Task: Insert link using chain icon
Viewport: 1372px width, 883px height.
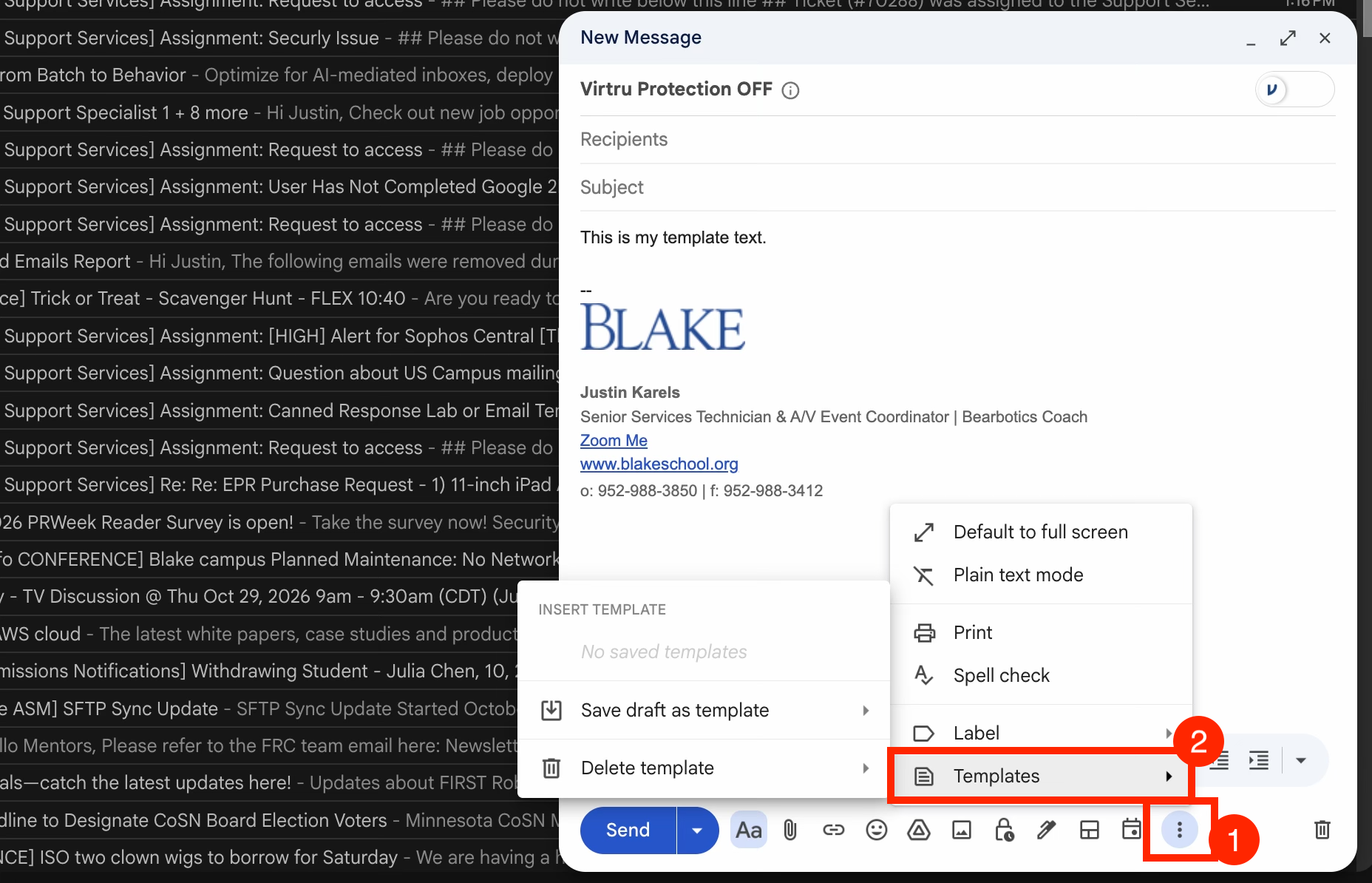Action: pyautogui.click(x=833, y=830)
